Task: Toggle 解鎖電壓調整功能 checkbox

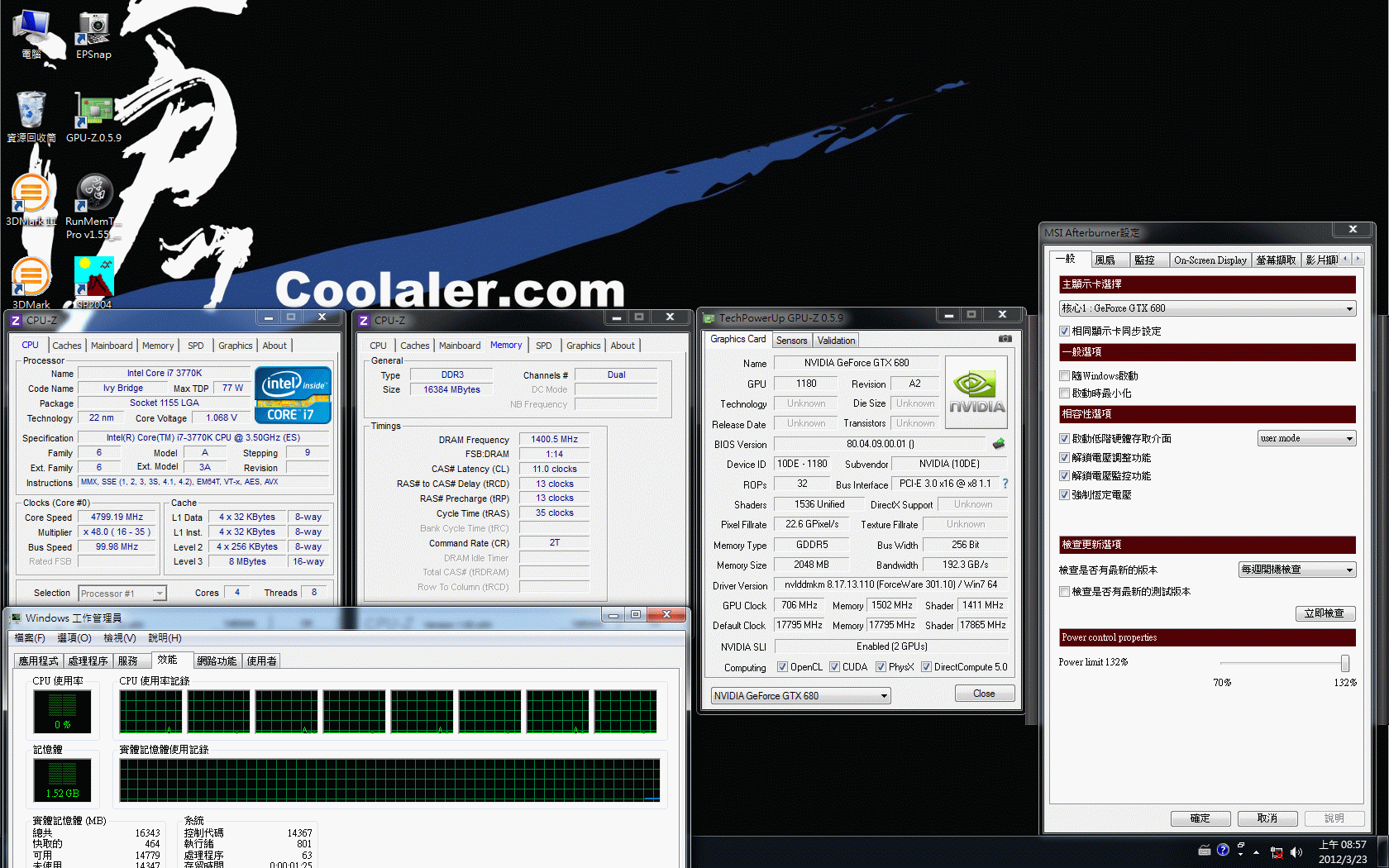Action: pyautogui.click(x=1065, y=457)
